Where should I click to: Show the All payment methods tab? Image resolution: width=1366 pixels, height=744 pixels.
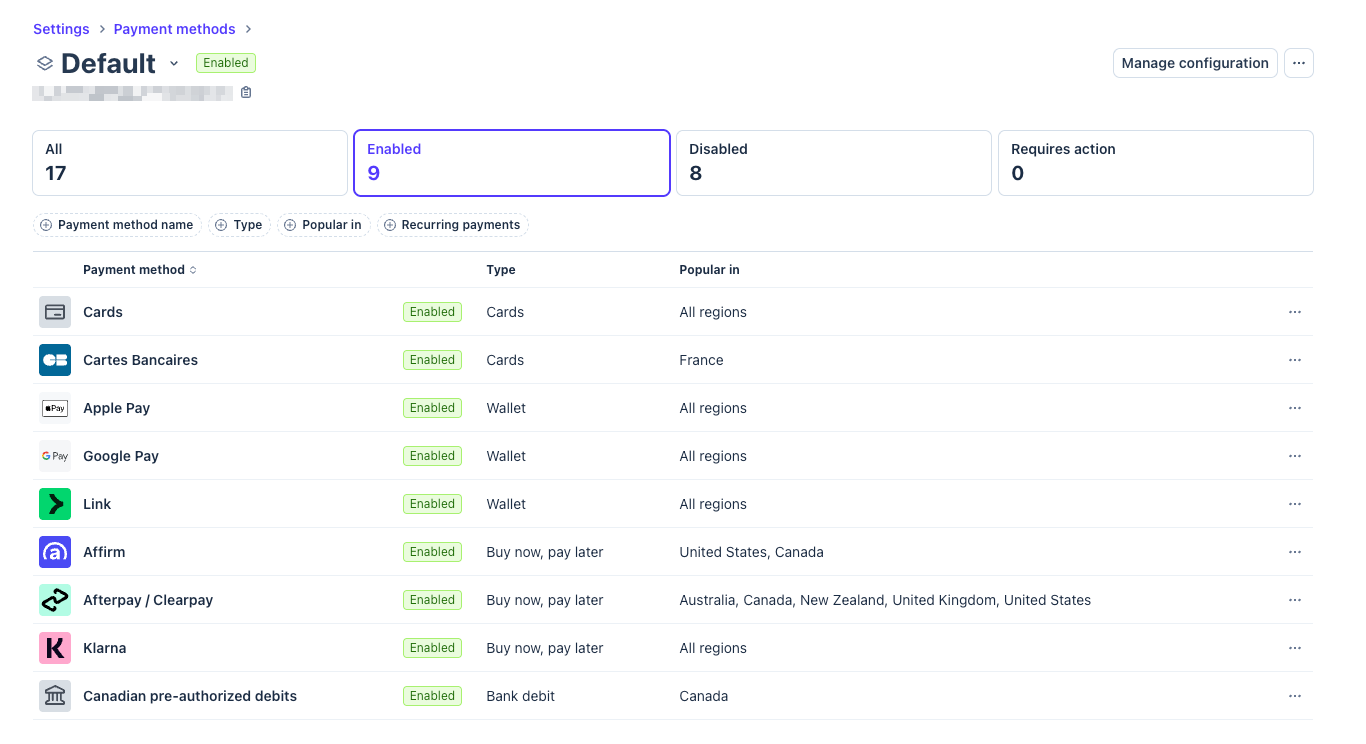[190, 163]
